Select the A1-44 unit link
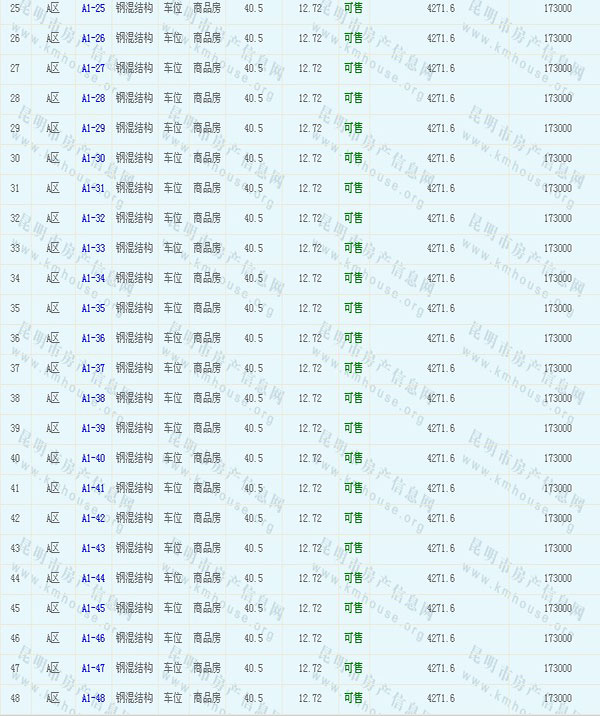600x716 pixels. 93,578
